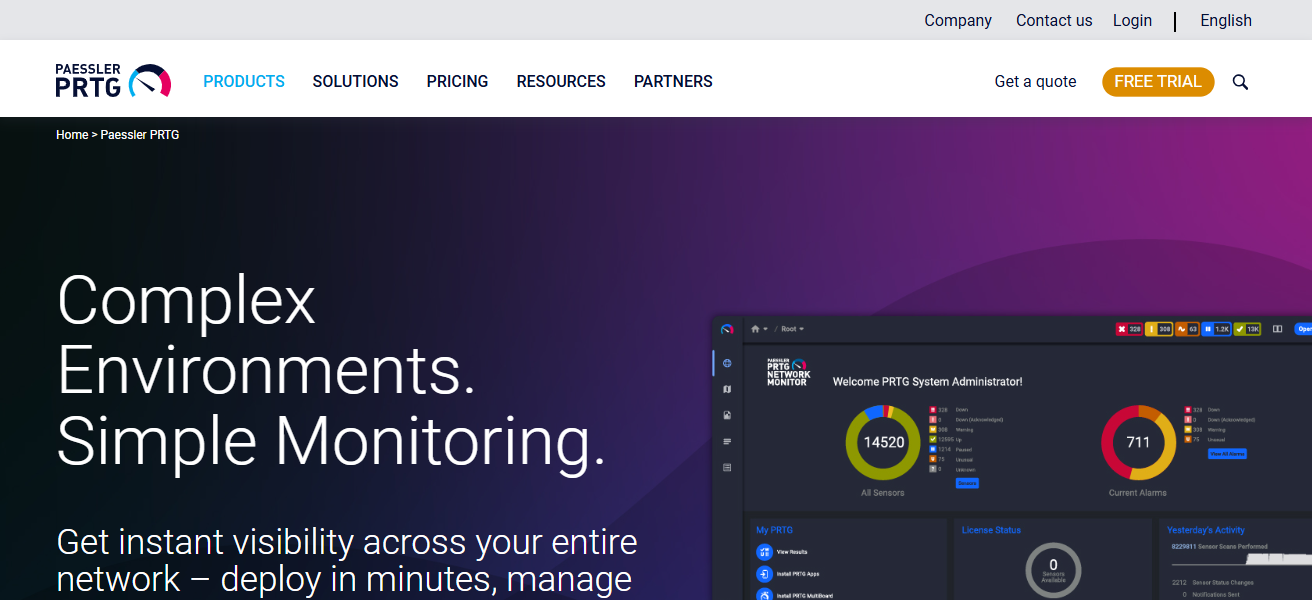This screenshot has height=600, width=1312.
Task: Click the View All Alarms button
Action: tap(1227, 454)
